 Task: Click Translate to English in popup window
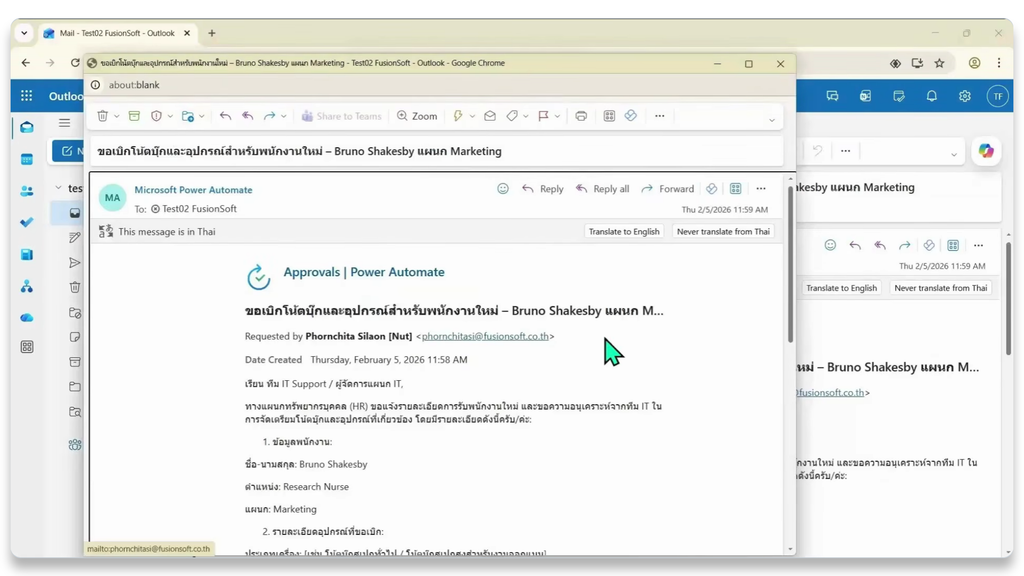coord(624,232)
